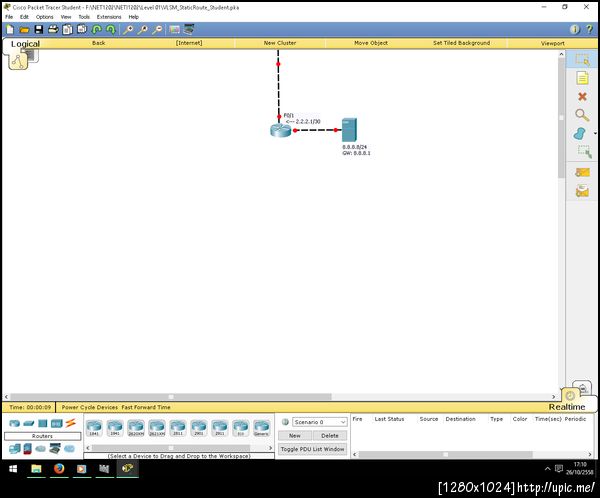This screenshot has height=498, width=600.
Task: Select the Add Complex PDU open envelope tool
Action: [582, 191]
